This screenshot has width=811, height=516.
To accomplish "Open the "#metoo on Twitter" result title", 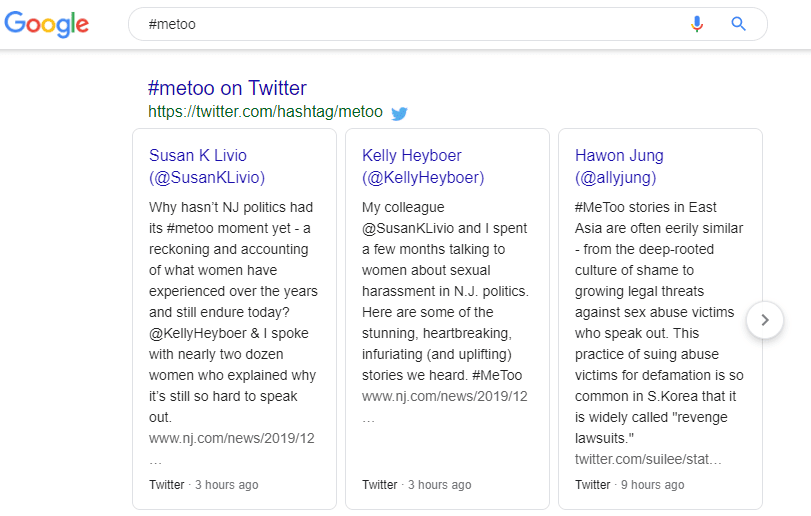I will 227,88.
